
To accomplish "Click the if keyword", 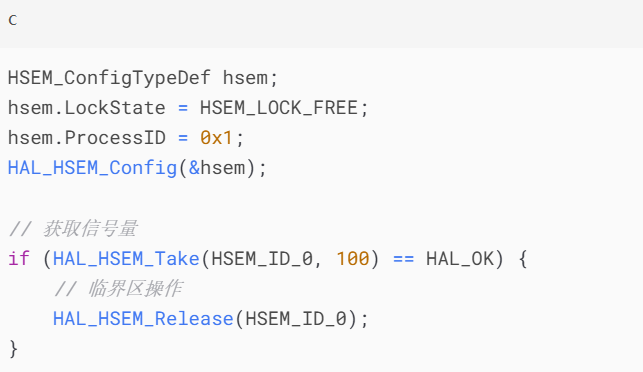I will 19,258.
